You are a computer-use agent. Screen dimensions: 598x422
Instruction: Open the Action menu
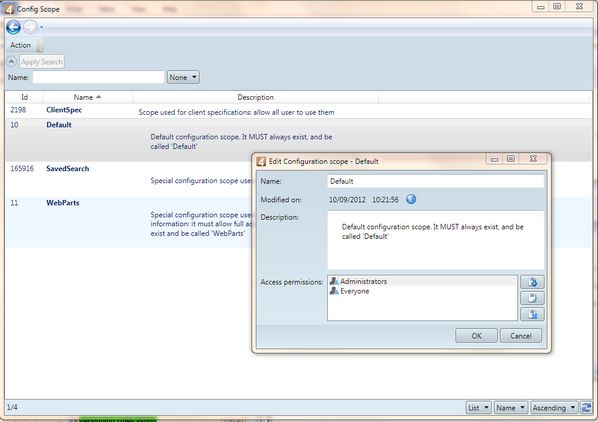pos(21,45)
